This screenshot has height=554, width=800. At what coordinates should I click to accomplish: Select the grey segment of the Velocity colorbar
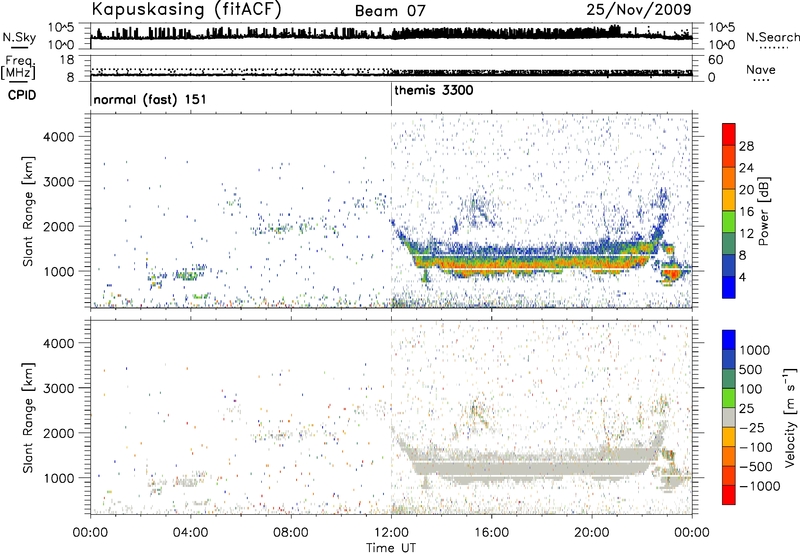pos(729,417)
